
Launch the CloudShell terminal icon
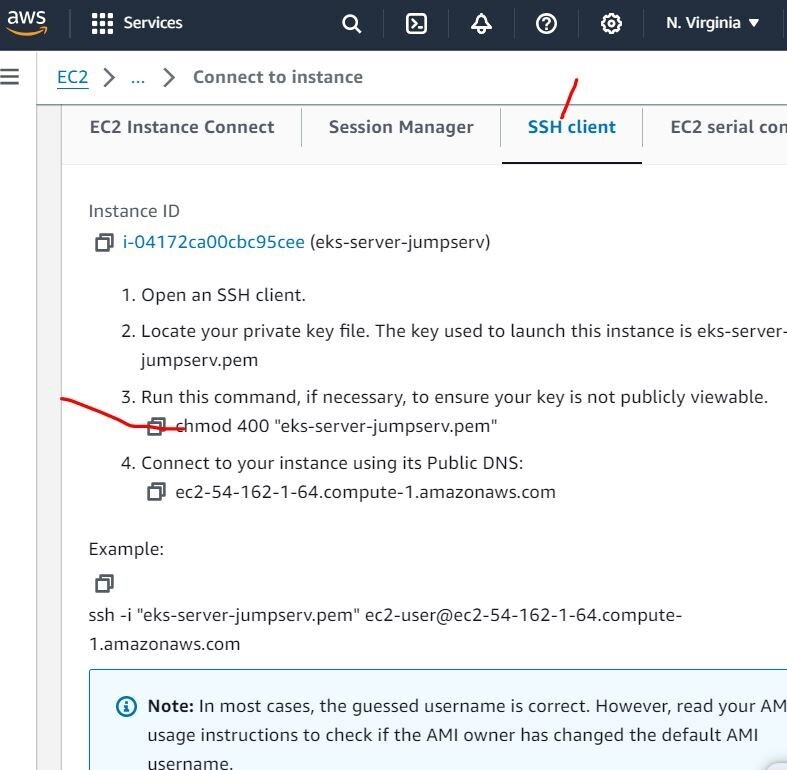pyautogui.click(x=416, y=23)
